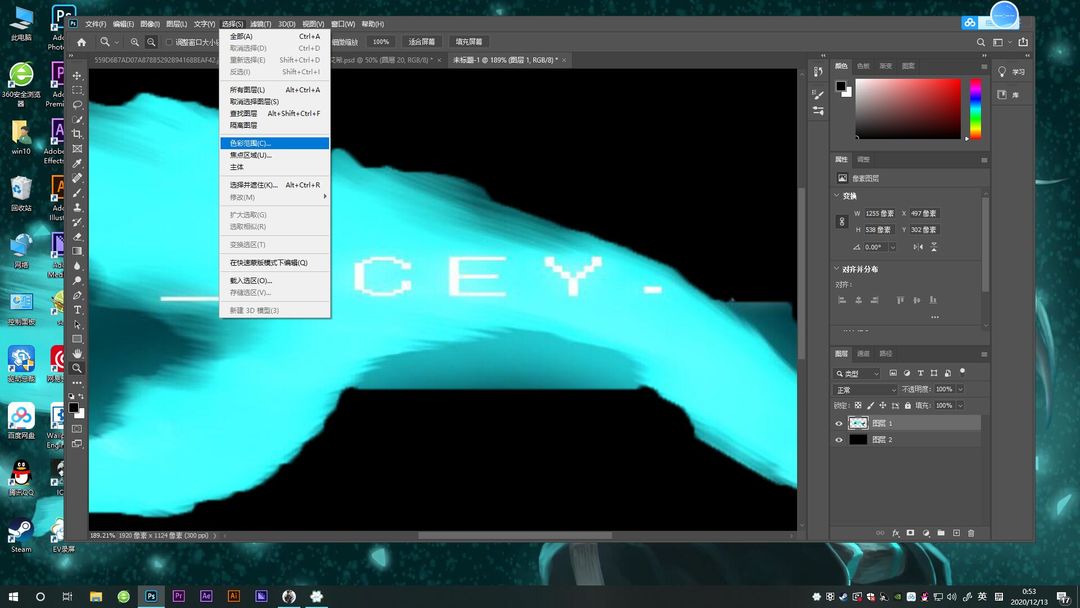Select the Brush tool
This screenshot has width=1080, height=608.
77,193
